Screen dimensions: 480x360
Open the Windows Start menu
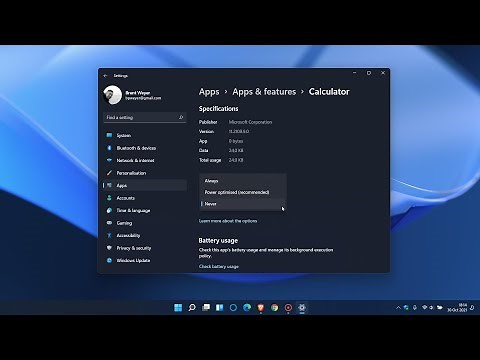[178, 307]
